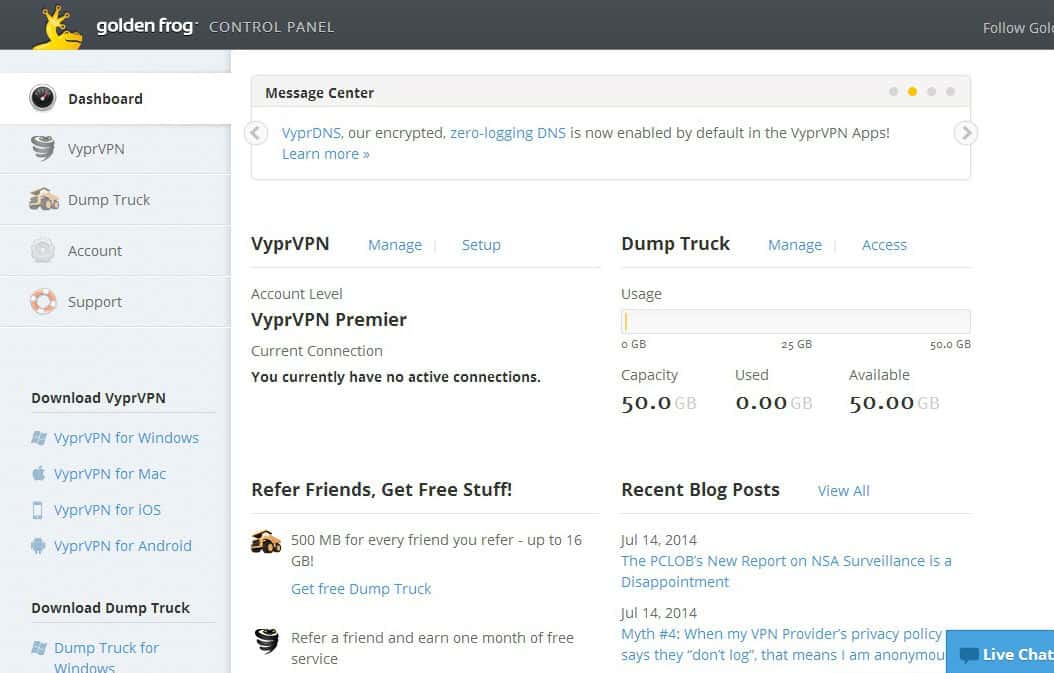Click the frog icon next to refer-a-friend service
Viewport: 1054px width, 673px height.
(x=265, y=639)
